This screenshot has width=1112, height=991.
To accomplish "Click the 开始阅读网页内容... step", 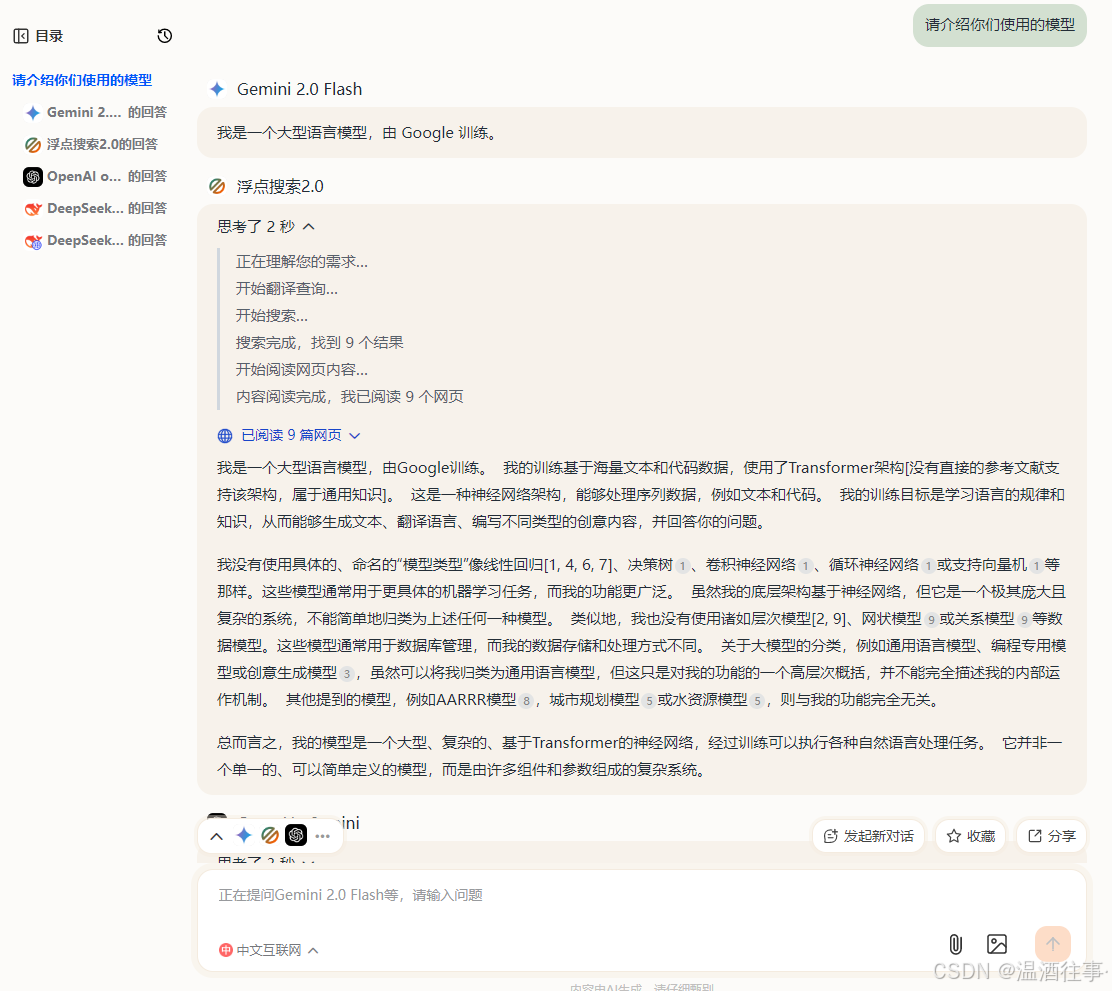I will [301, 370].
